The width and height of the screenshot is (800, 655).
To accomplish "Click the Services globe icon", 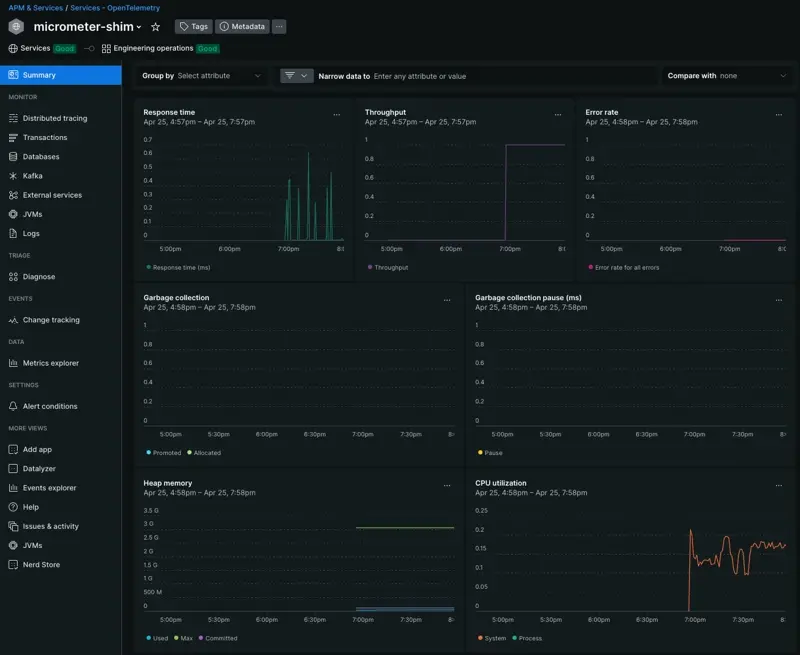I will click(13, 48).
